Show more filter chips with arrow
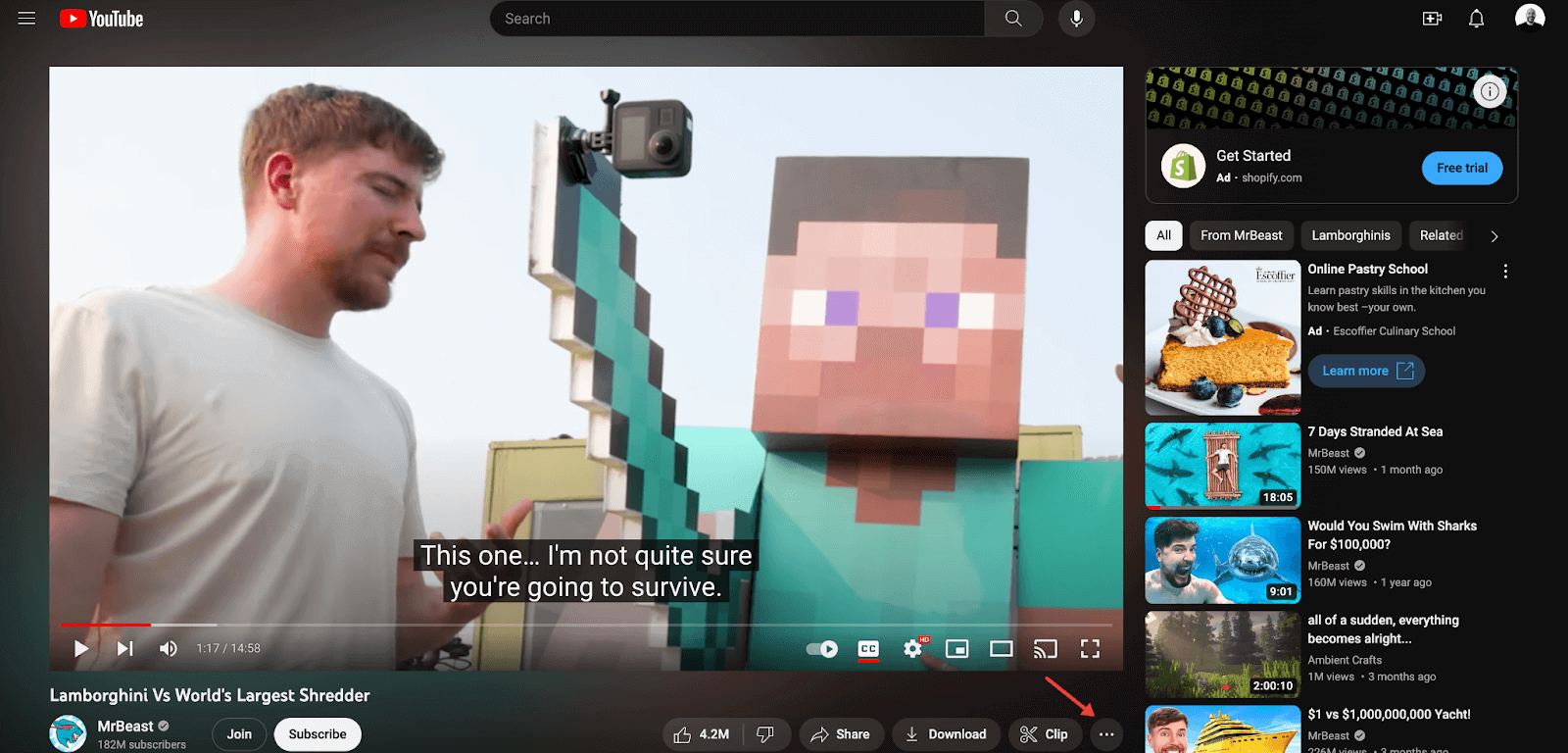Screen dimensions: 1568x753 (1494, 236)
